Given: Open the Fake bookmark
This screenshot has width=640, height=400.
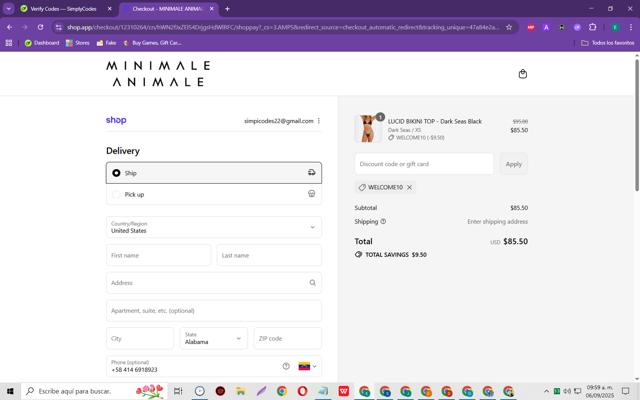Looking at the screenshot, I should click(x=106, y=43).
